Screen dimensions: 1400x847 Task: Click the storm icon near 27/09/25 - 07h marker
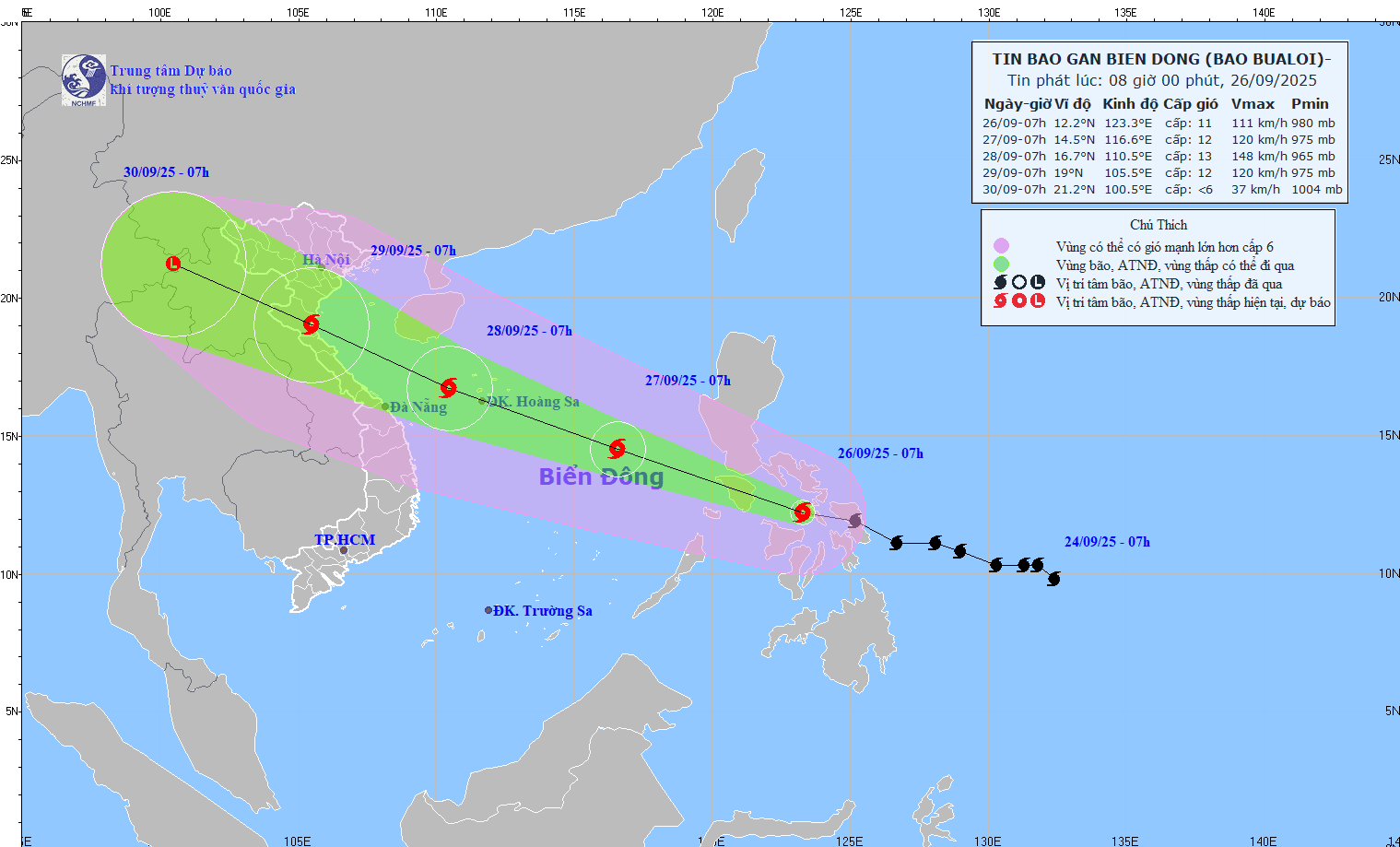point(617,449)
